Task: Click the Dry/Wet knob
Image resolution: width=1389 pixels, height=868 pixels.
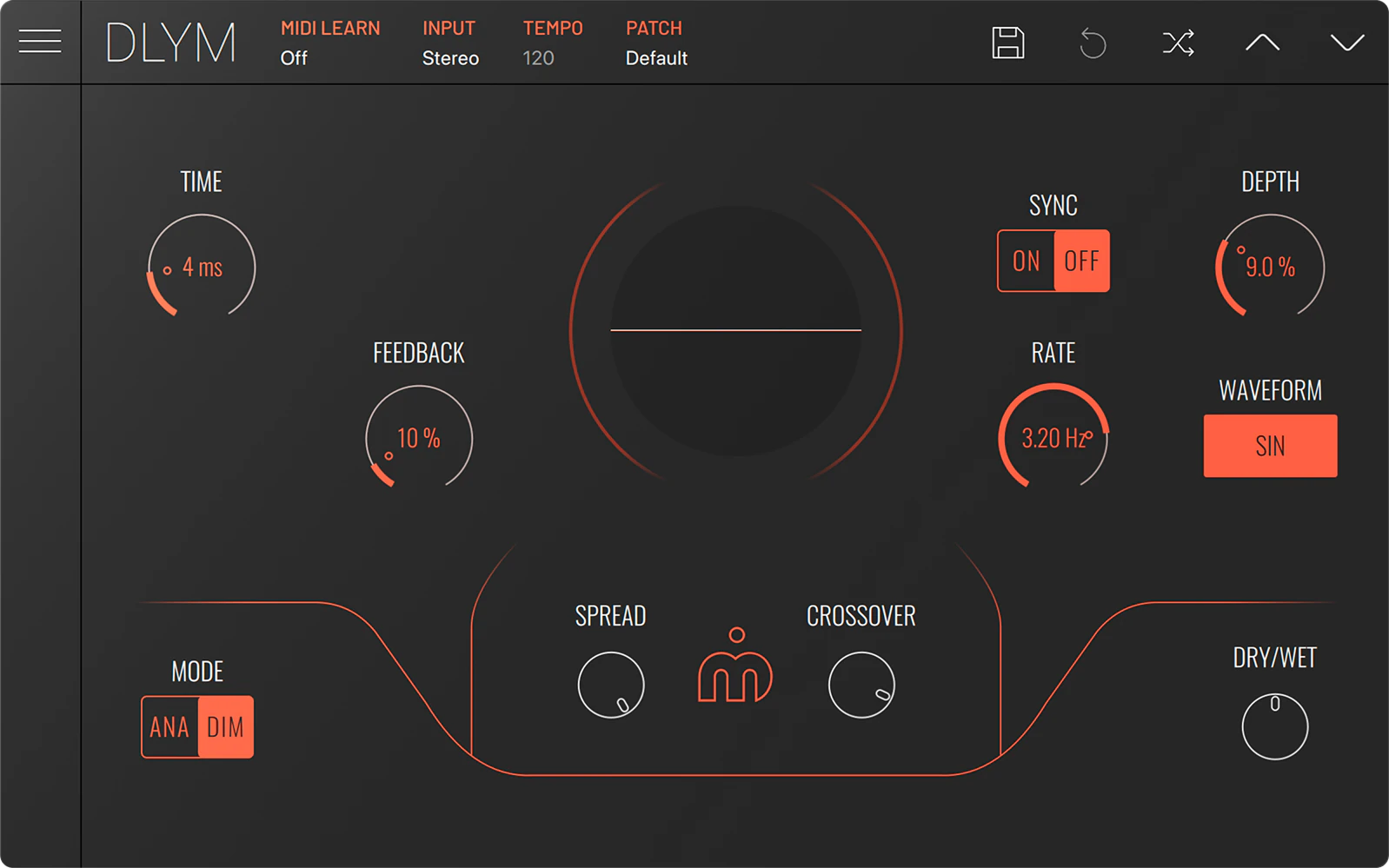Action: point(1275,726)
